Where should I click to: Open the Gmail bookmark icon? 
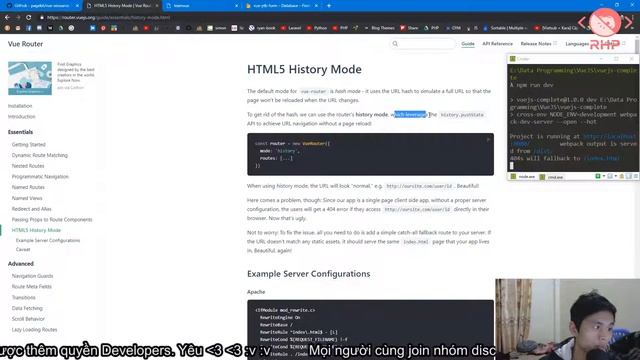click(18, 28)
